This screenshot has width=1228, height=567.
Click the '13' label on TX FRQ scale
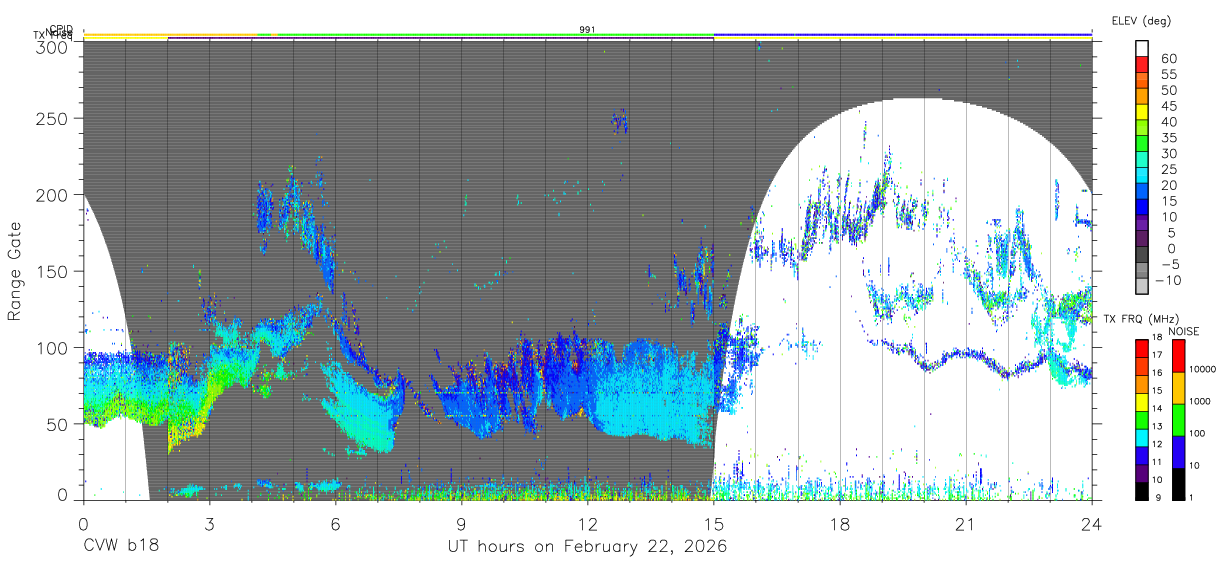pos(1157,426)
